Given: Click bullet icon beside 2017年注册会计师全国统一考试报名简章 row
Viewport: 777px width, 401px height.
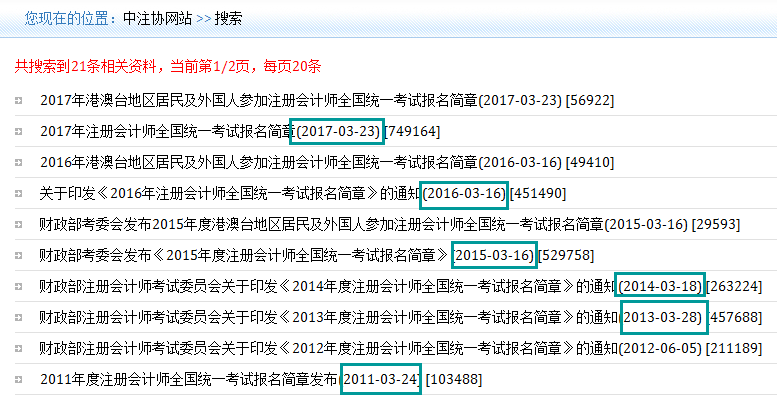Looking at the screenshot, I should [19, 131].
